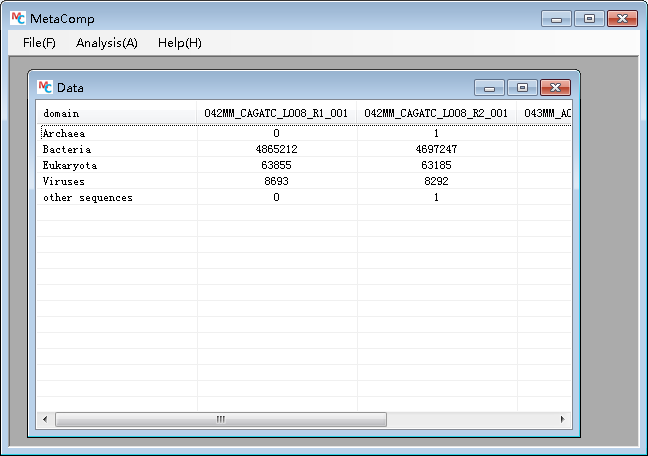Close the main MetaComp window
This screenshot has width=648, height=456.
(x=623, y=18)
